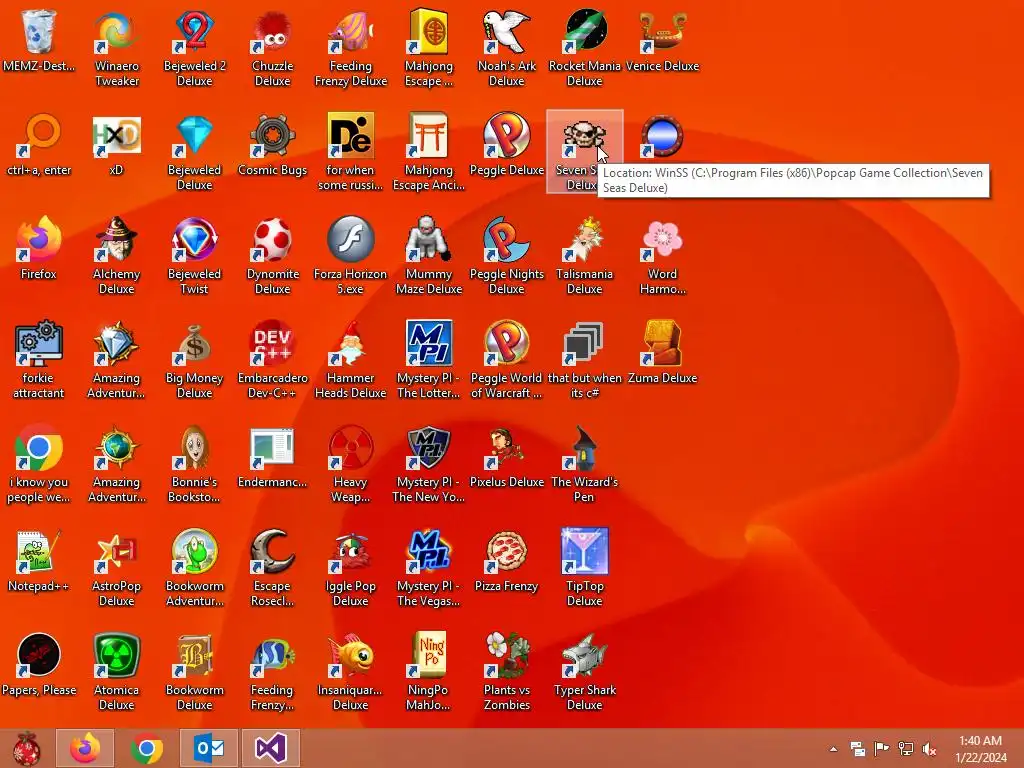1024x768 pixels.
Task: Select the MEMZ-Dest... Recycle Bin icon
Action: click(x=39, y=31)
